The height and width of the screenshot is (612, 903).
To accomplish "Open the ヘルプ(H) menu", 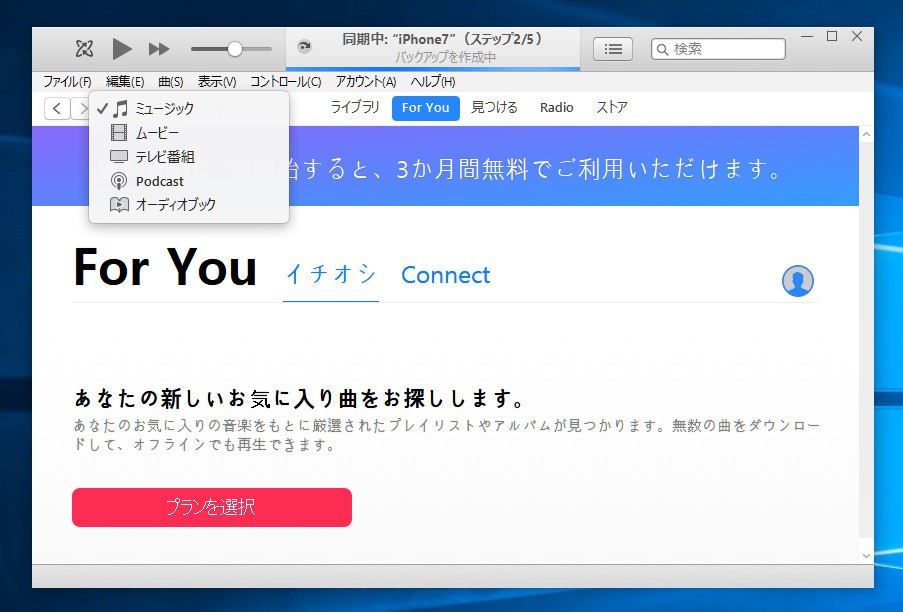I will pyautogui.click(x=433, y=82).
